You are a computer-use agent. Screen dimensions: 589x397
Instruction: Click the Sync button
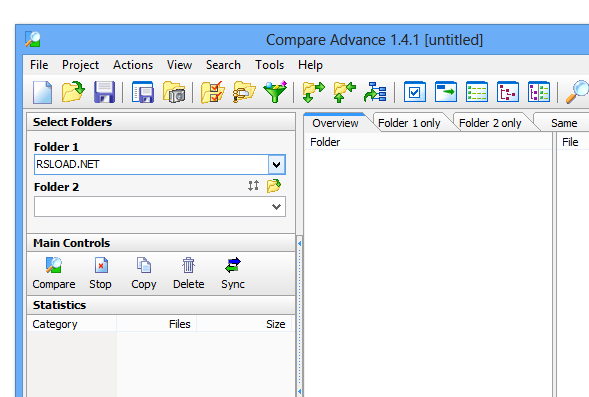(233, 273)
